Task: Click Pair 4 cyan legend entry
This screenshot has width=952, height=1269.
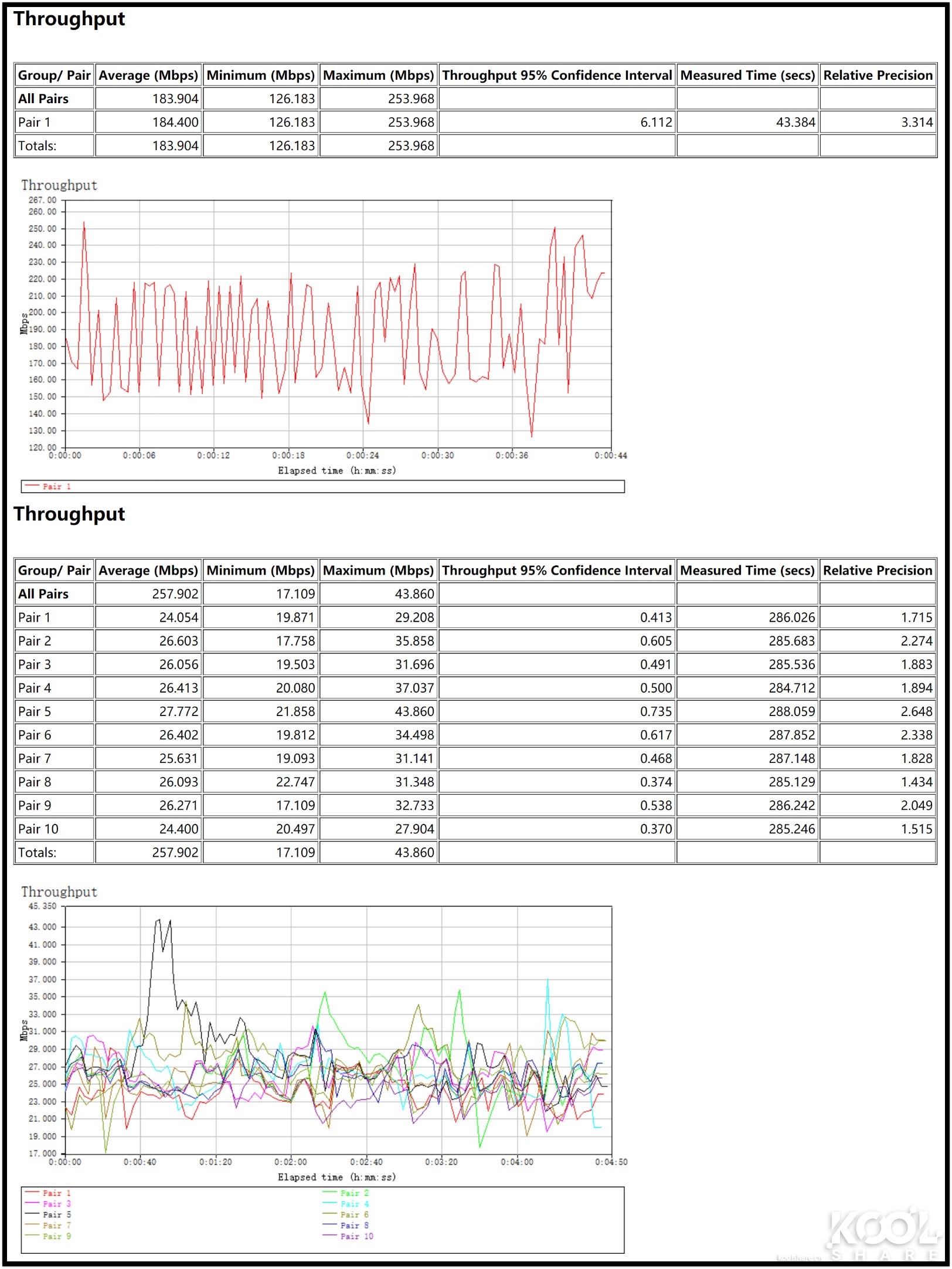Action: (346, 1204)
